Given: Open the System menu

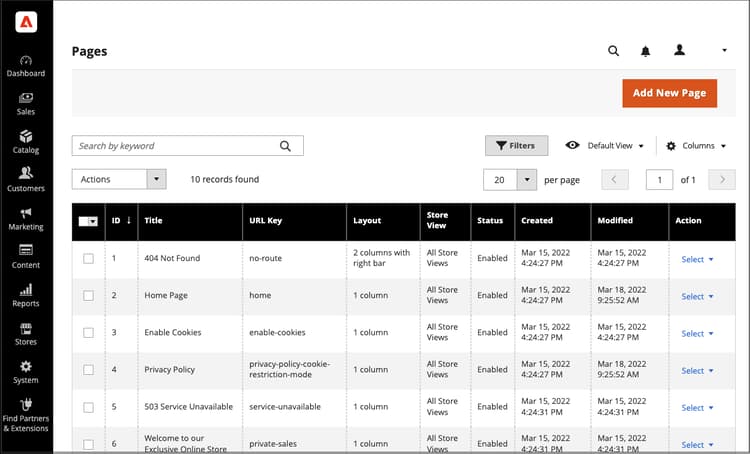Looking at the screenshot, I should 26,373.
